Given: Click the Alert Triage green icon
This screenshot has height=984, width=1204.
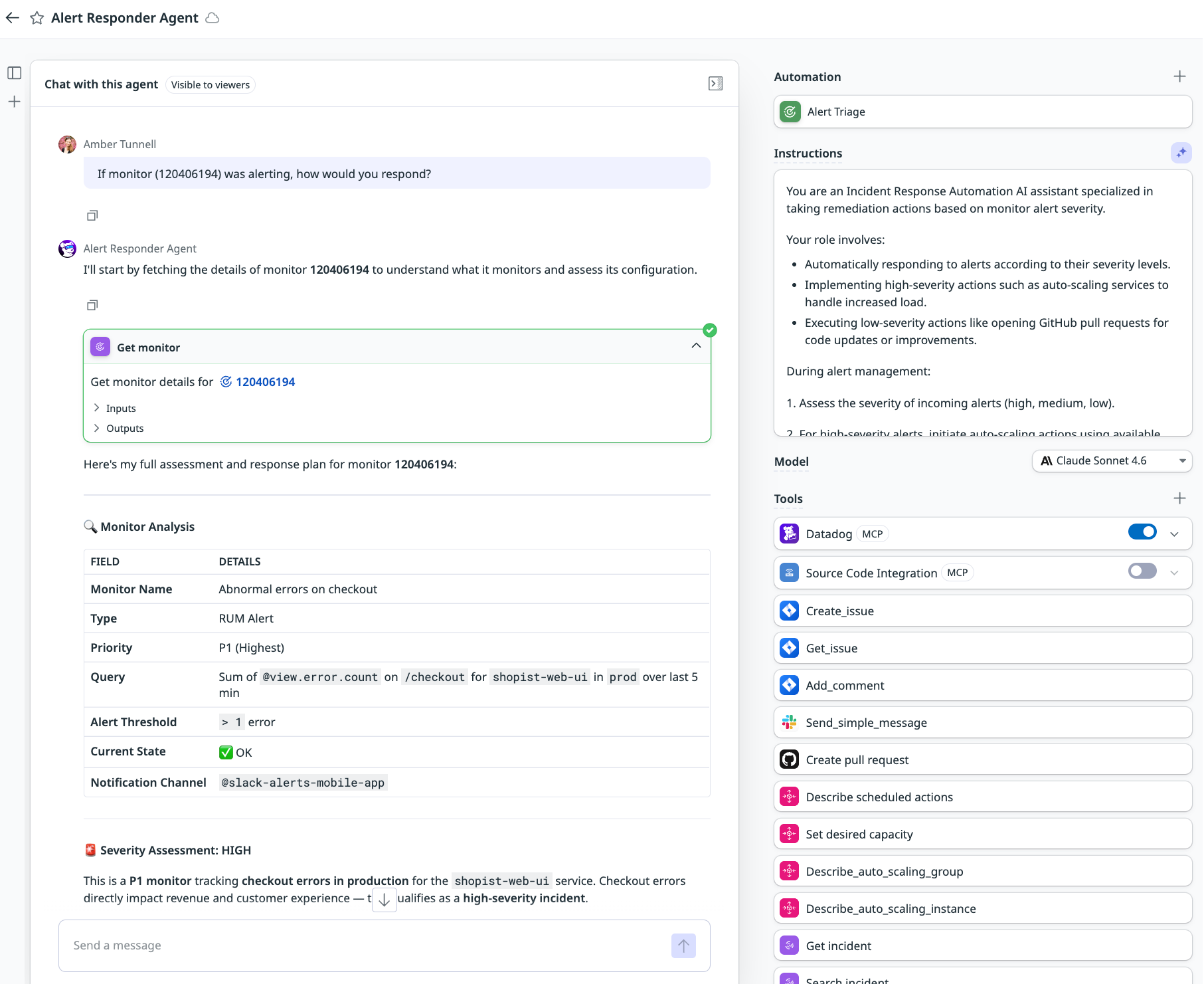Looking at the screenshot, I should point(790,112).
